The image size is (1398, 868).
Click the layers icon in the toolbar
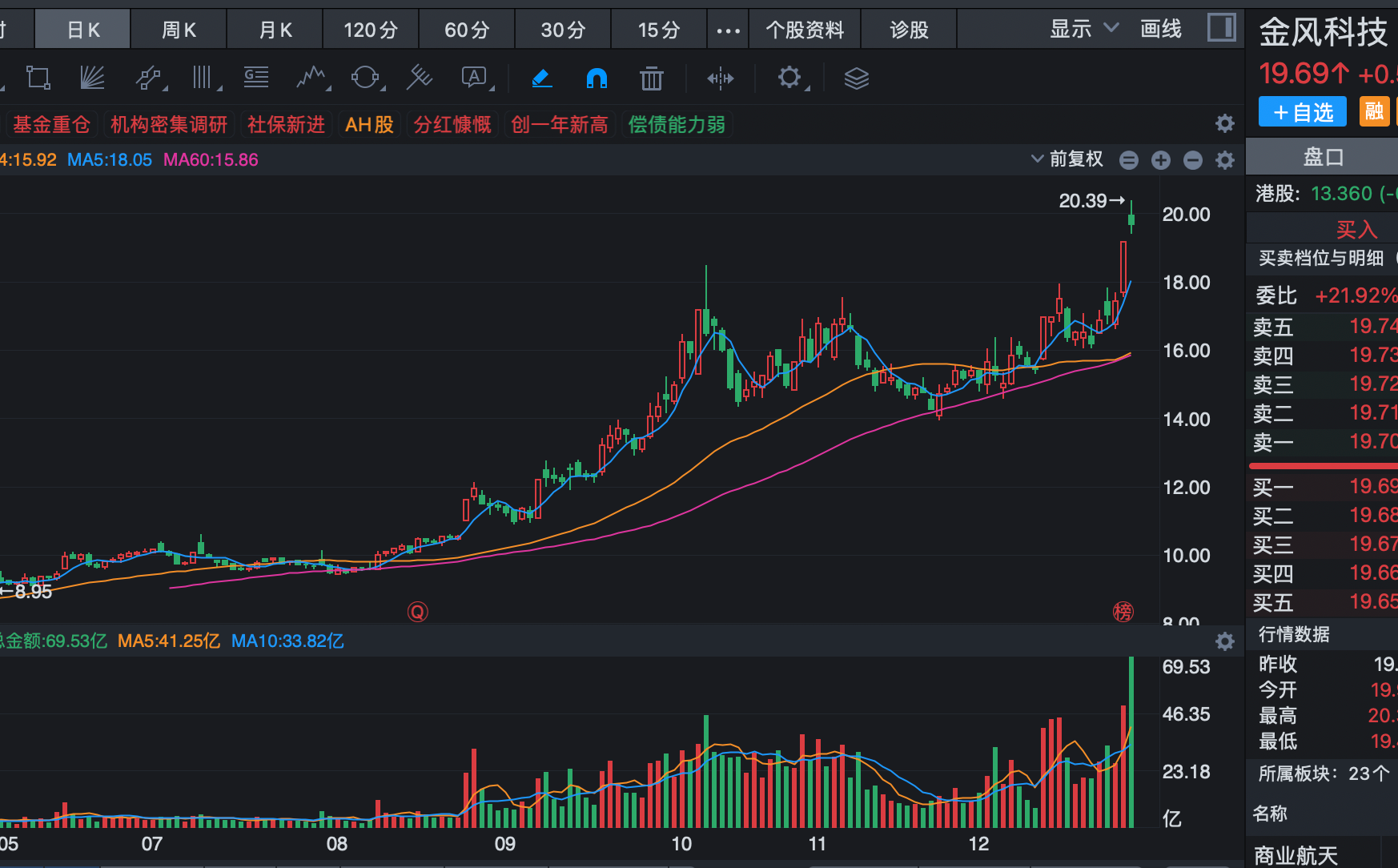856,78
